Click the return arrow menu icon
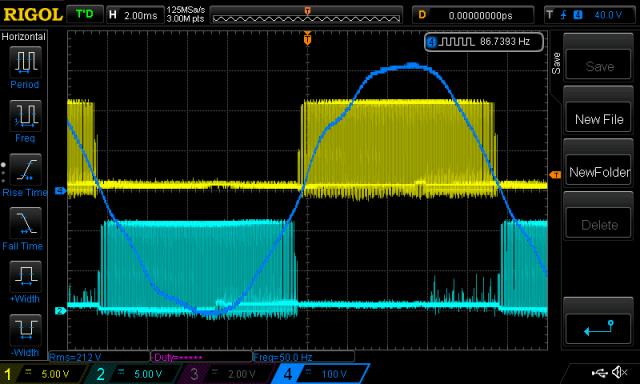The height and width of the screenshot is (384, 640). [x=599, y=327]
